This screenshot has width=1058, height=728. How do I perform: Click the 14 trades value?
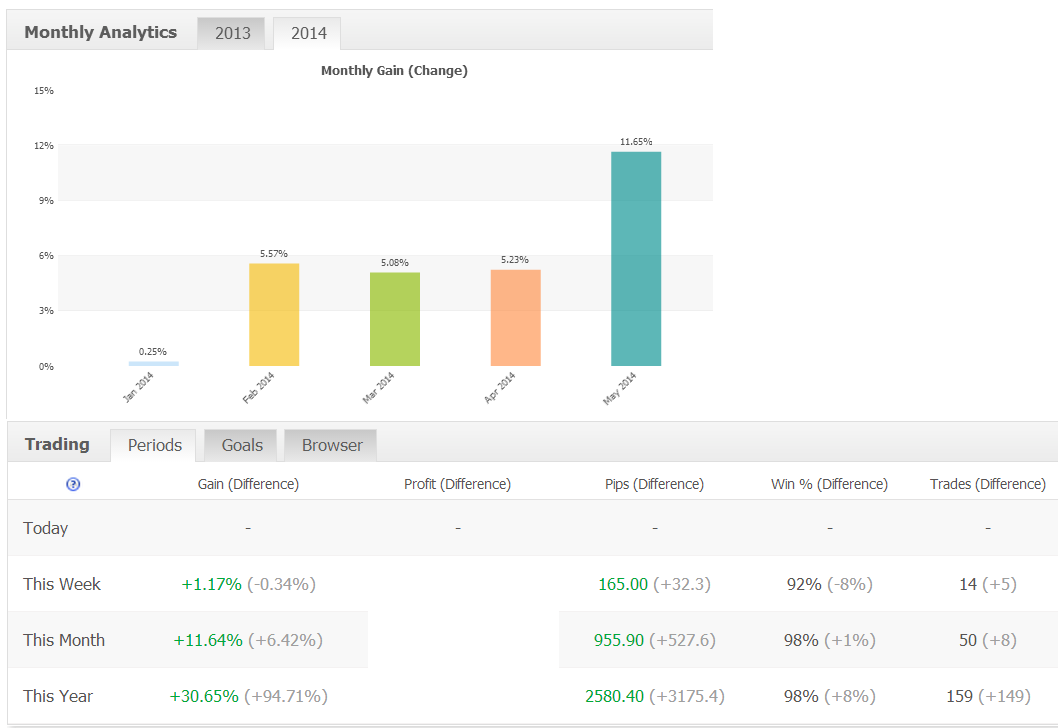point(968,584)
